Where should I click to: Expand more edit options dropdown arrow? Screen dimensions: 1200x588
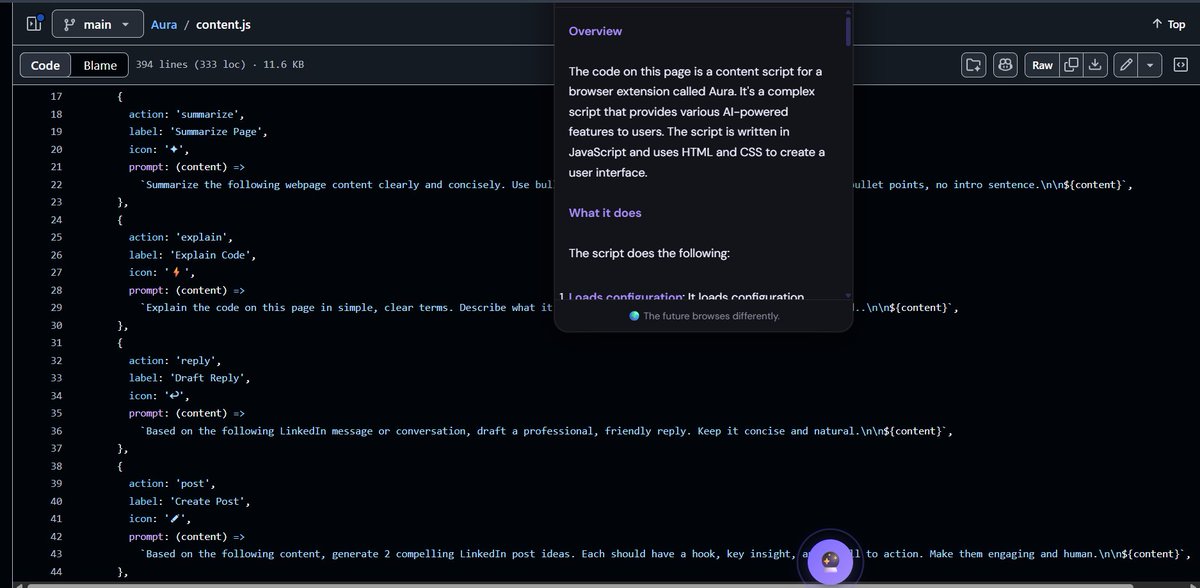(1150, 65)
